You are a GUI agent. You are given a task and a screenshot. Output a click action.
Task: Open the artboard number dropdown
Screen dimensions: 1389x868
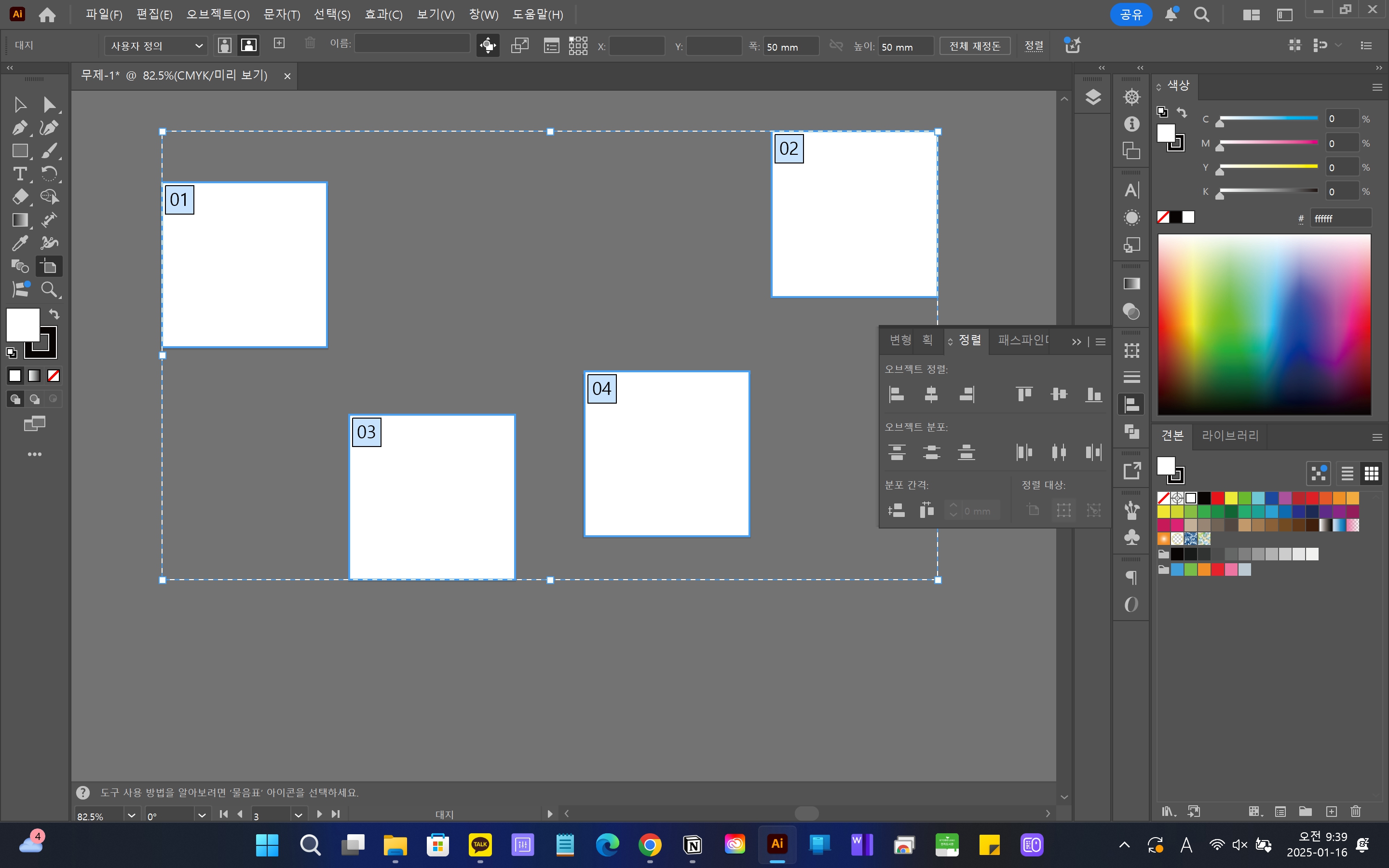[x=298, y=815]
